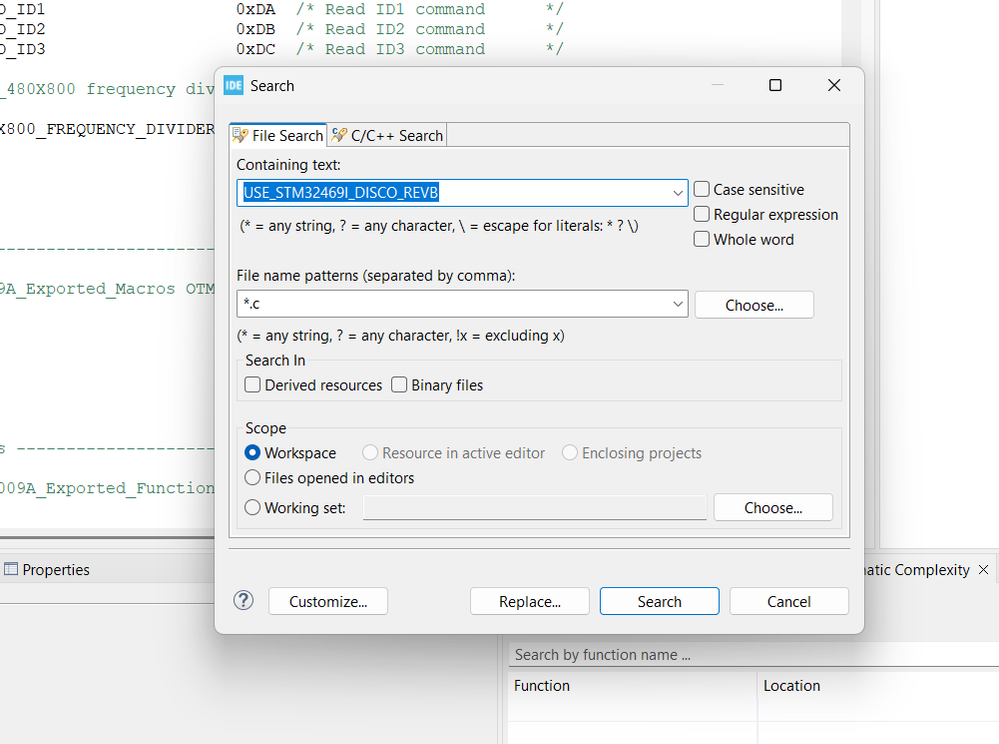The width and height of the screenshot is (999, 744).
Task: Open the help question mark icon
Action: point(243,600)
